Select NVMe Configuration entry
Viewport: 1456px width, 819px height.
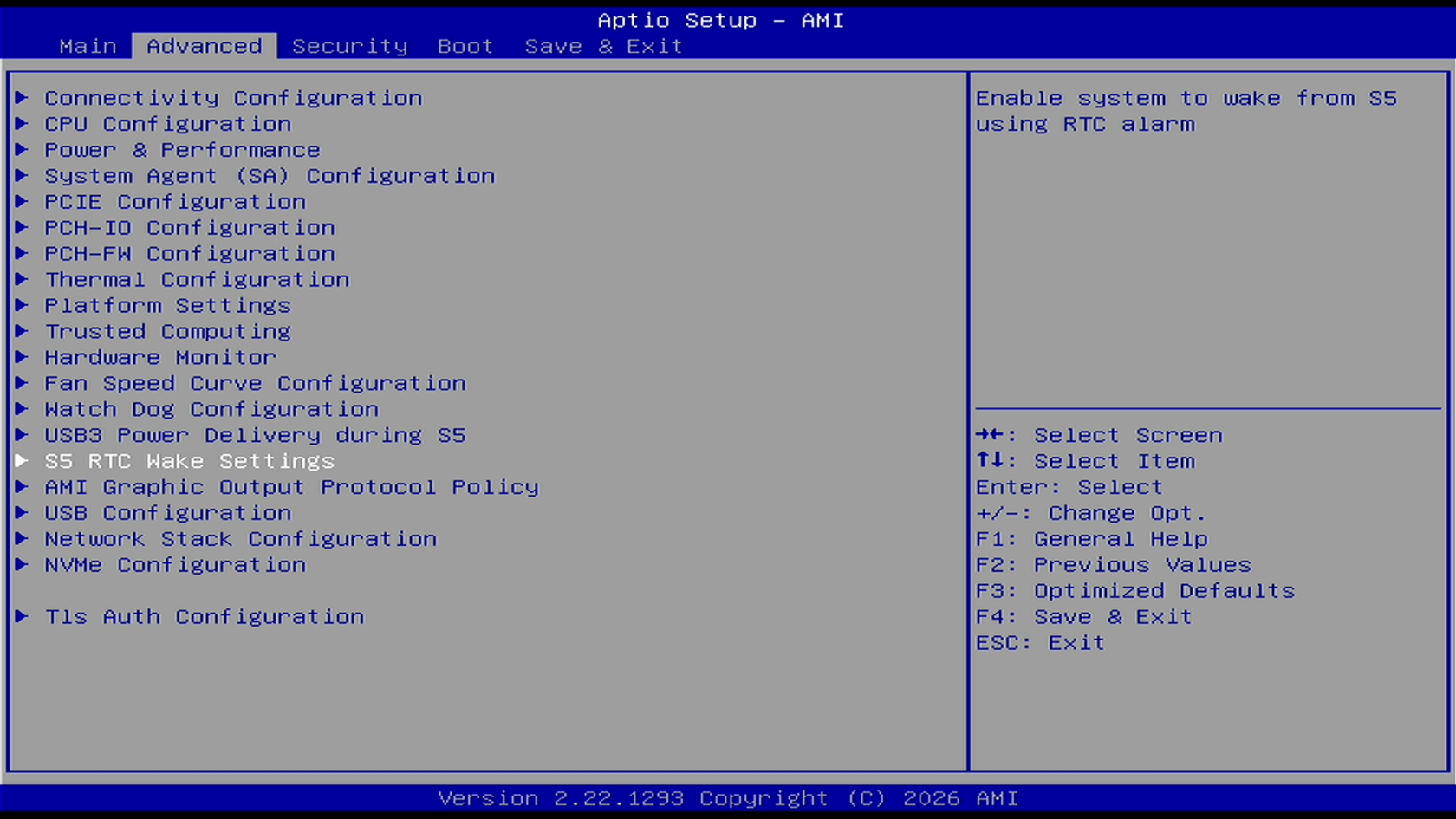click(175, 565)
